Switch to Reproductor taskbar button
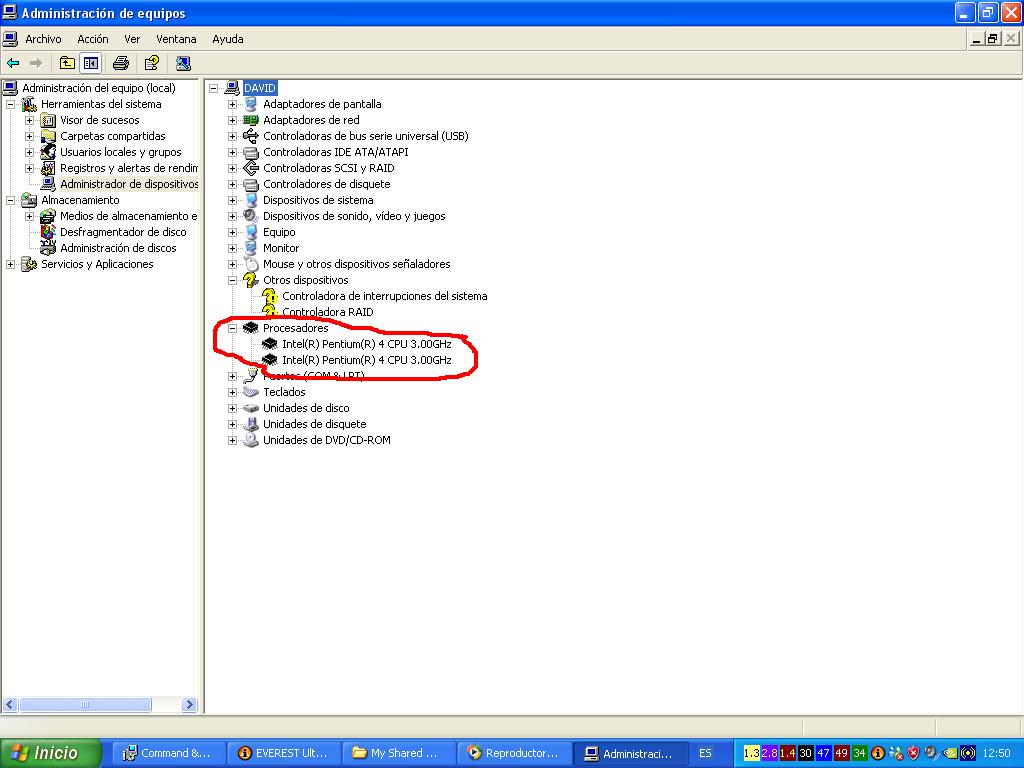 coord(515,753)
